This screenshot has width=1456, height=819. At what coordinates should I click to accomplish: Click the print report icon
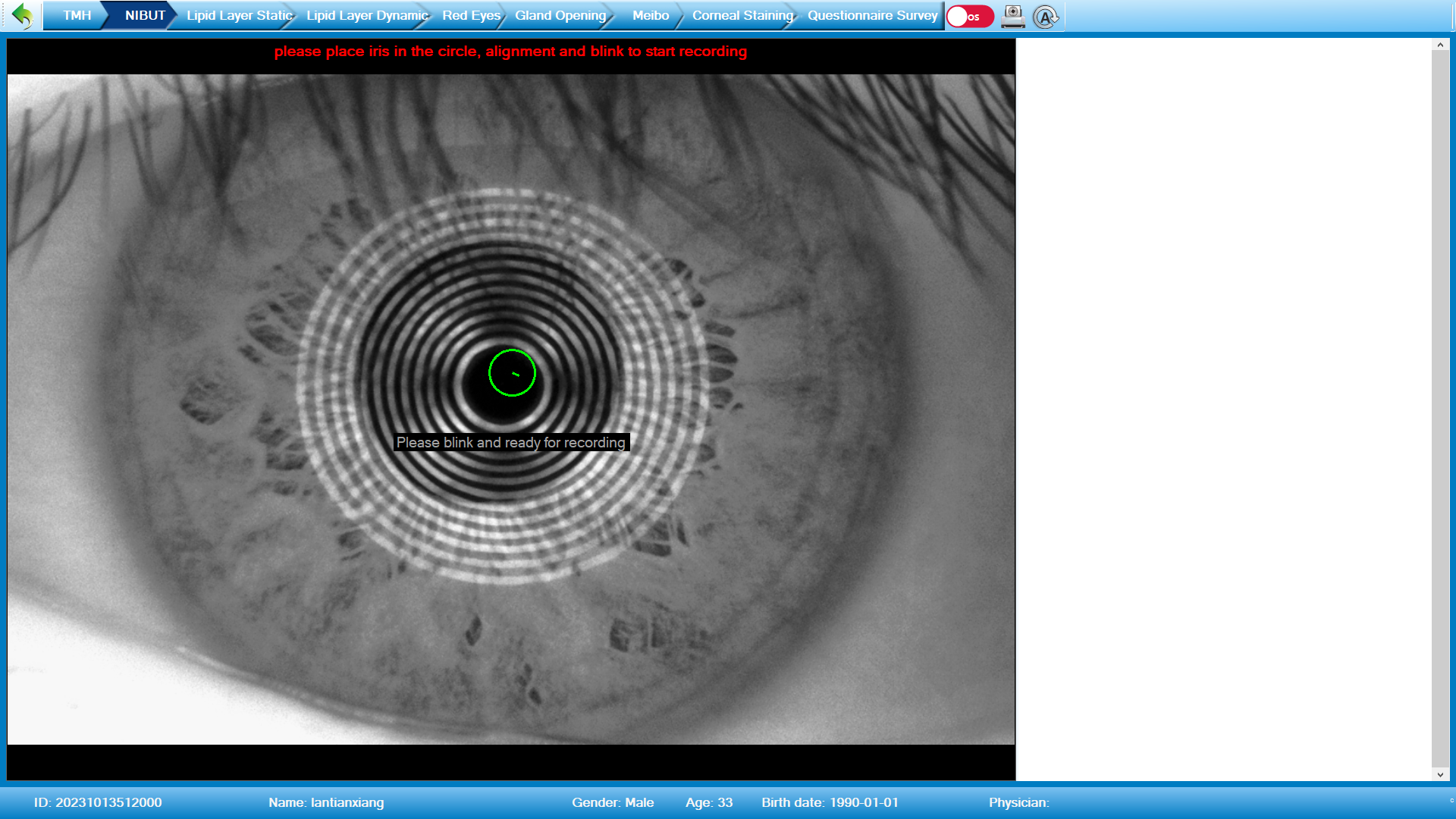[x=1014, y=16]
